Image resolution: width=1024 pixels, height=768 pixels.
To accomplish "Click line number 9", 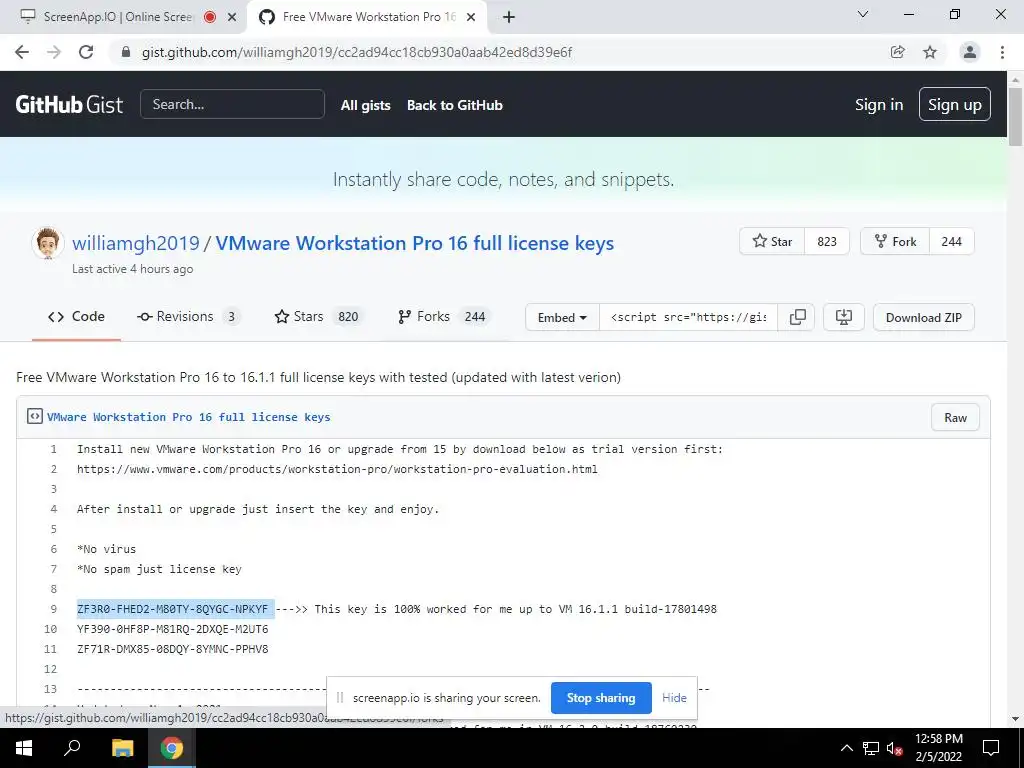I will (54, 609).
